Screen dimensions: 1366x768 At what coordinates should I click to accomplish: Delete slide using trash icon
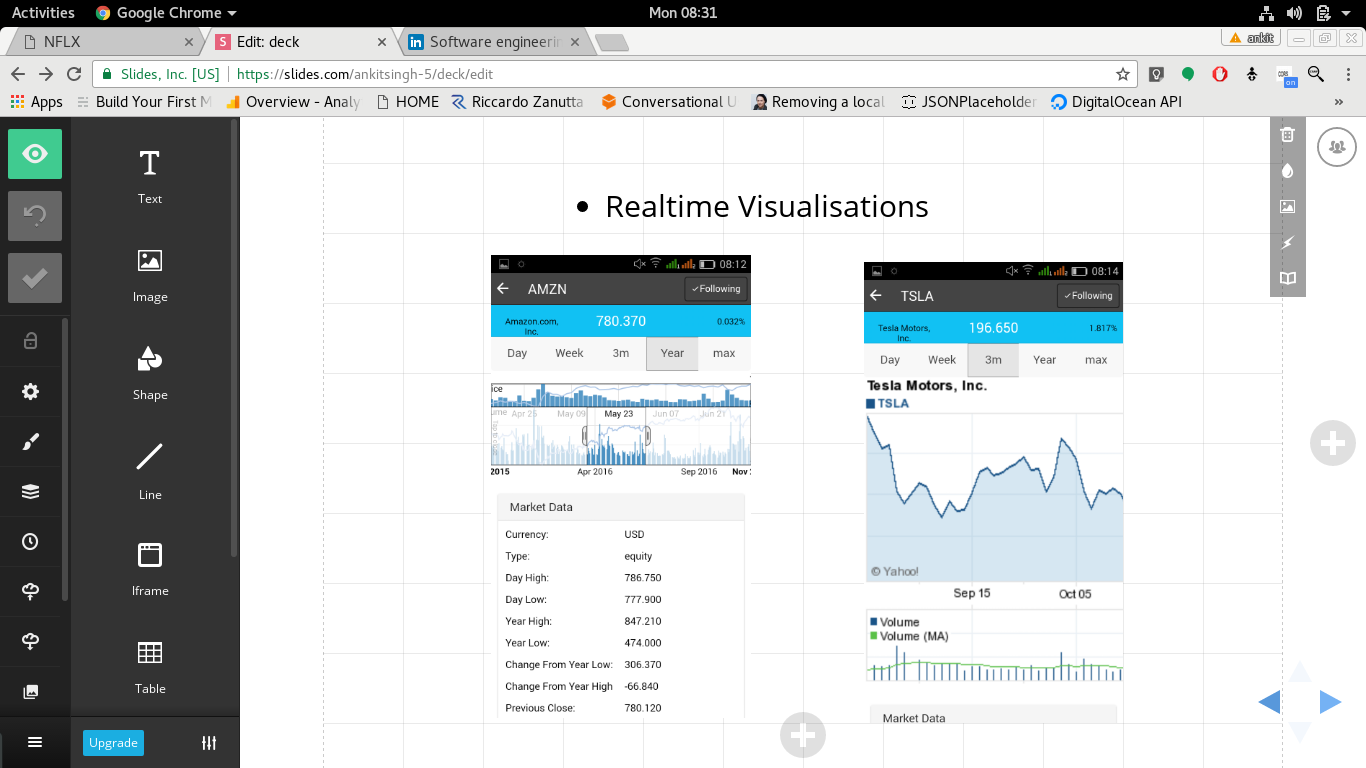(1288, 135)
